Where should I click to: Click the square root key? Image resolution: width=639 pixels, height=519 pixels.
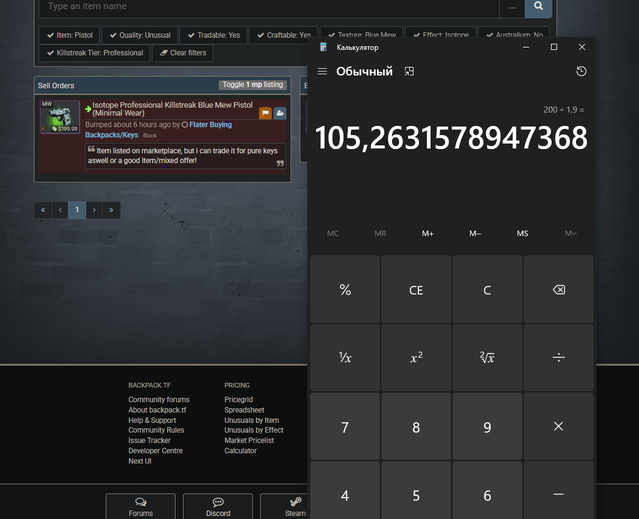coord(487,358)
